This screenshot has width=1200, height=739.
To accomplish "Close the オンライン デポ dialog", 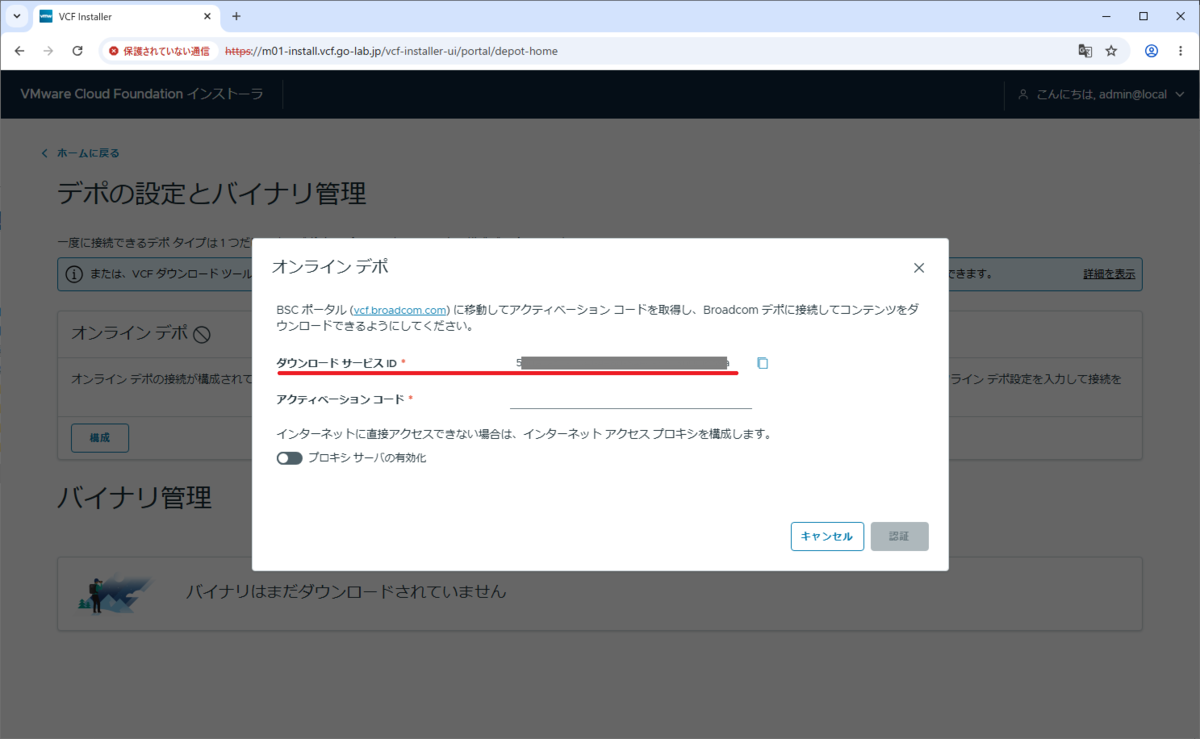I will point(919,268).
